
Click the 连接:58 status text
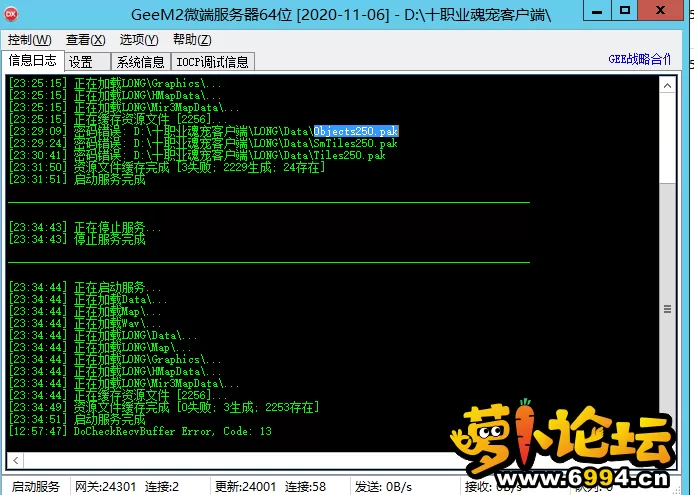[x=305, y=487]
